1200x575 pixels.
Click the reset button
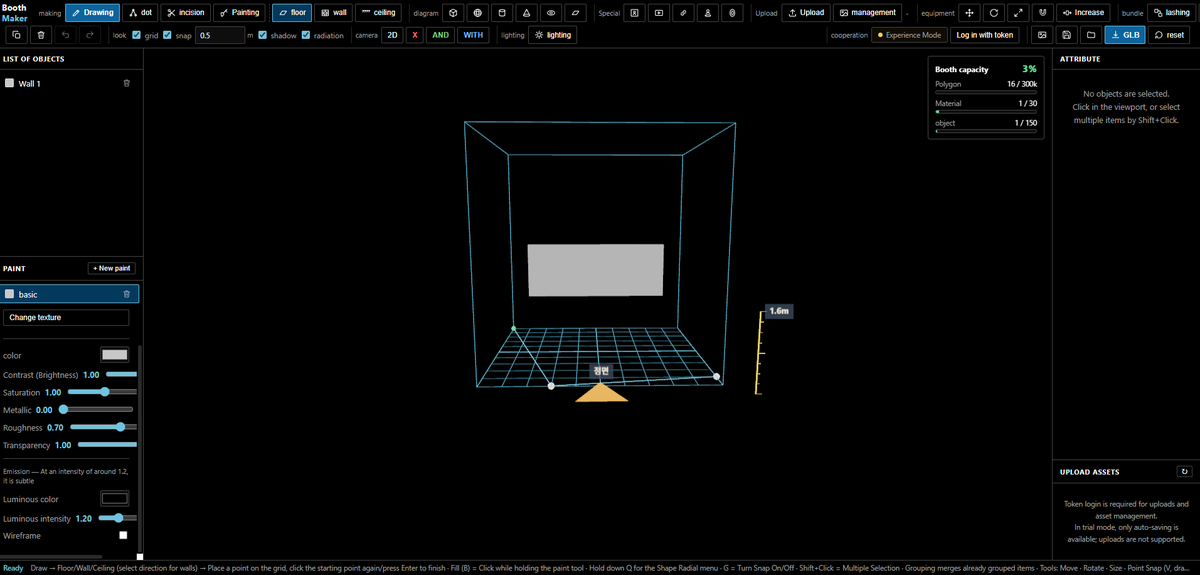click(1169, 35)
